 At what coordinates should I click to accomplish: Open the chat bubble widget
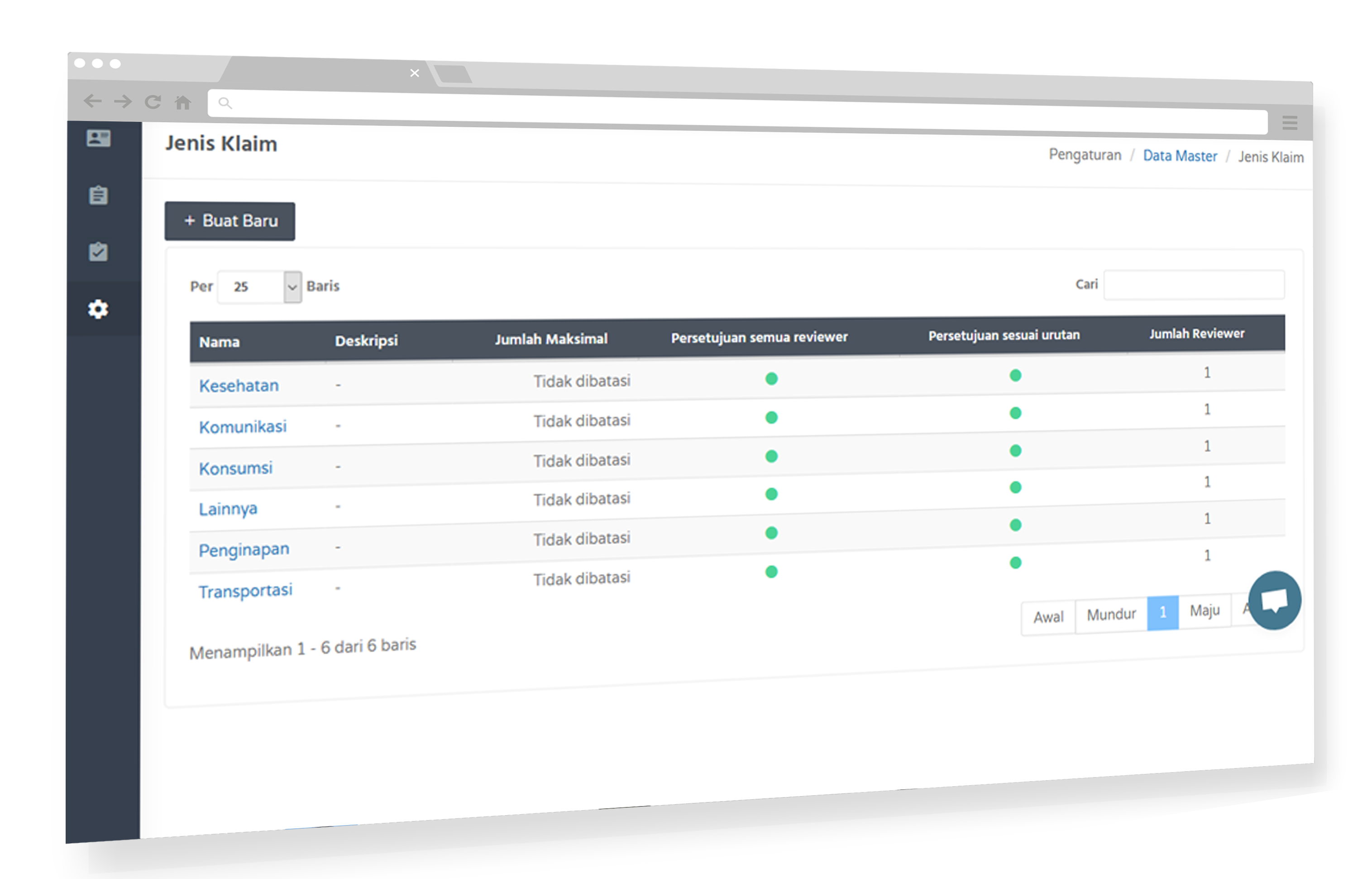1273,600
